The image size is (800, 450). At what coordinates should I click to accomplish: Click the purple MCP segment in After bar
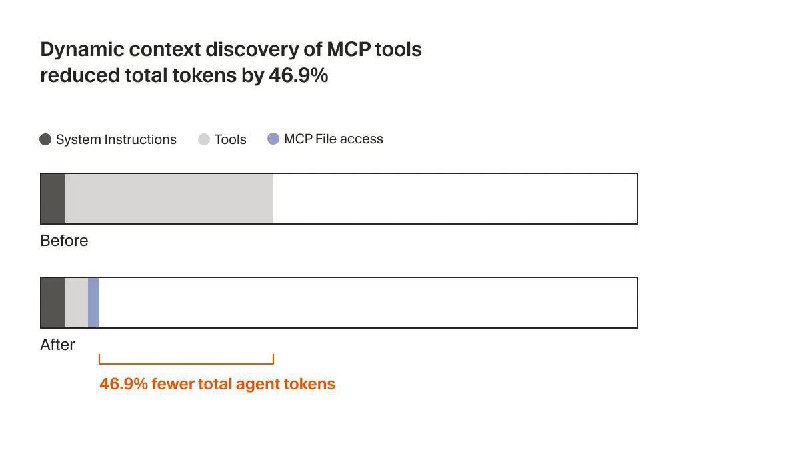coord(93,303)
